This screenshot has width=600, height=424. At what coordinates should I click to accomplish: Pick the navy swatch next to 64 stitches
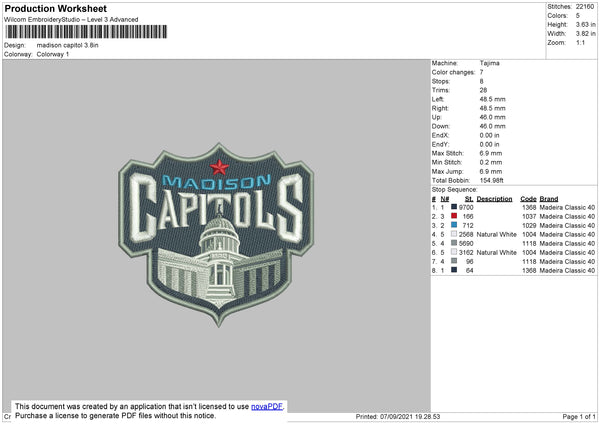coord(454,270)
